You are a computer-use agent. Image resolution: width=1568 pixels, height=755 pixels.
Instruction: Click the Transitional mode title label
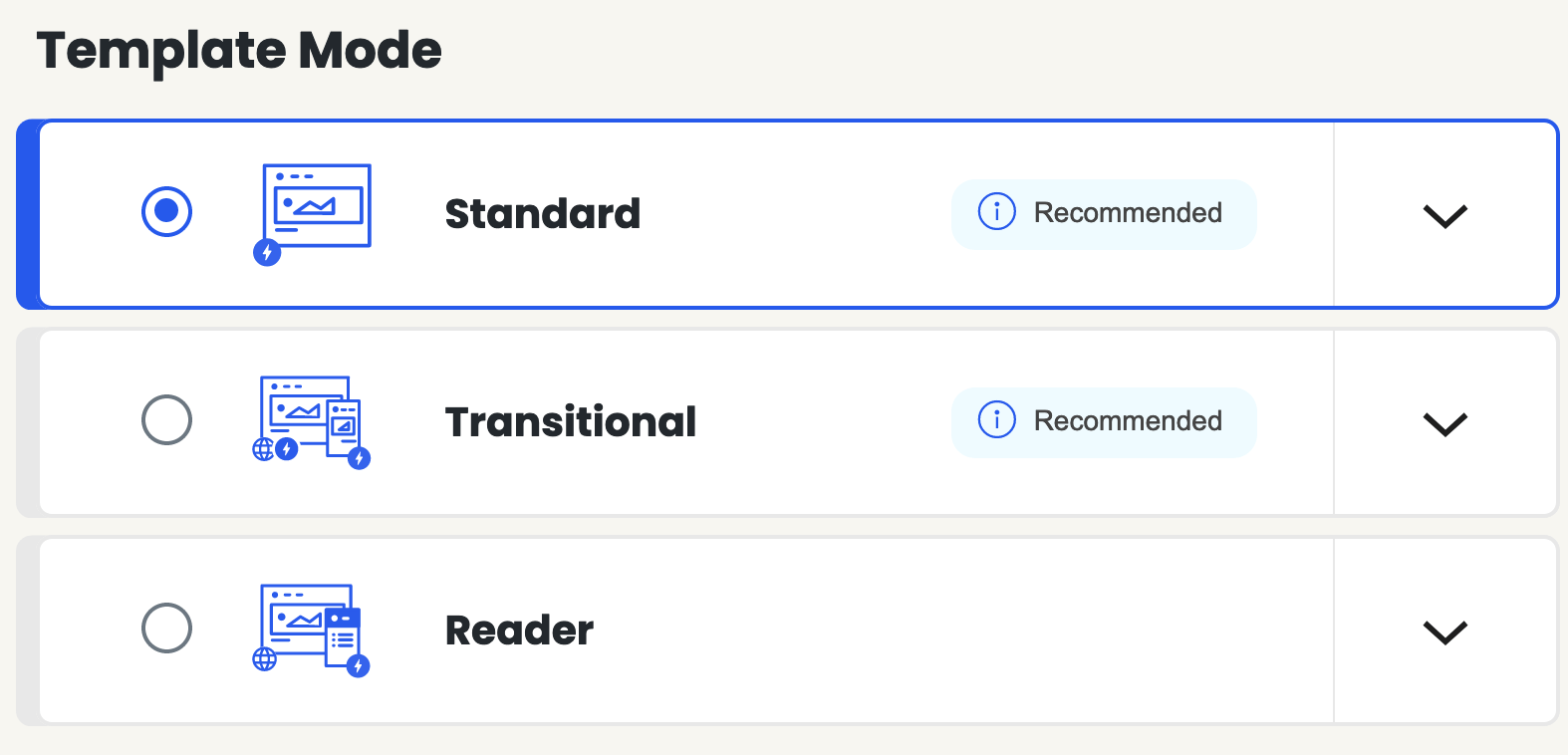[571, 422]
